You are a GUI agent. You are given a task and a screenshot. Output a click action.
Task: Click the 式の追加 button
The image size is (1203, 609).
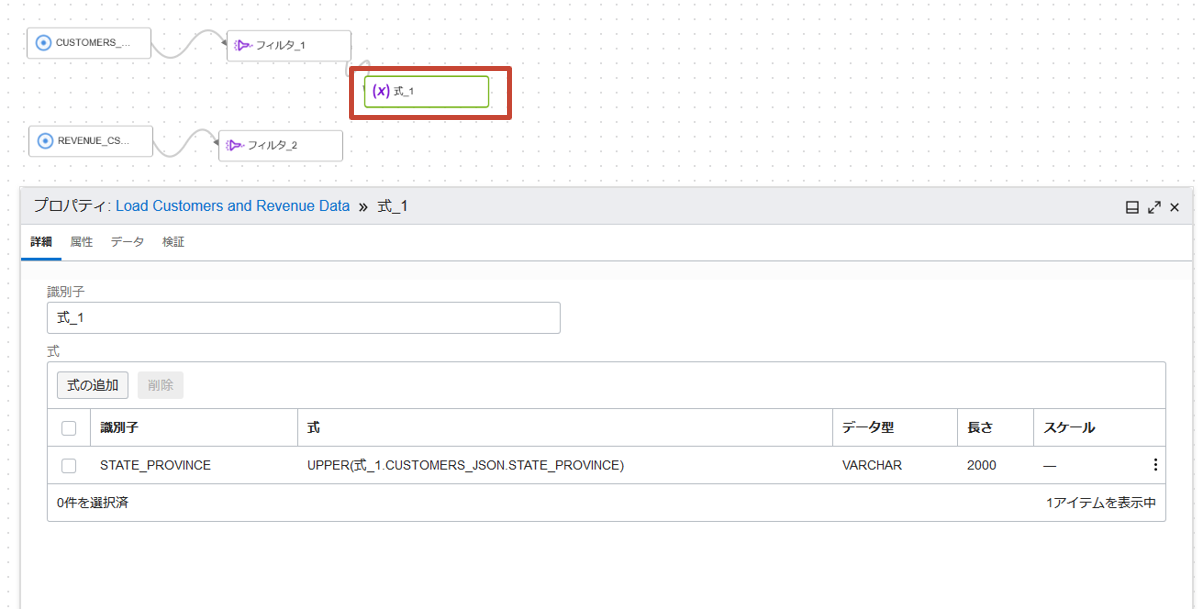pos(92,385)
